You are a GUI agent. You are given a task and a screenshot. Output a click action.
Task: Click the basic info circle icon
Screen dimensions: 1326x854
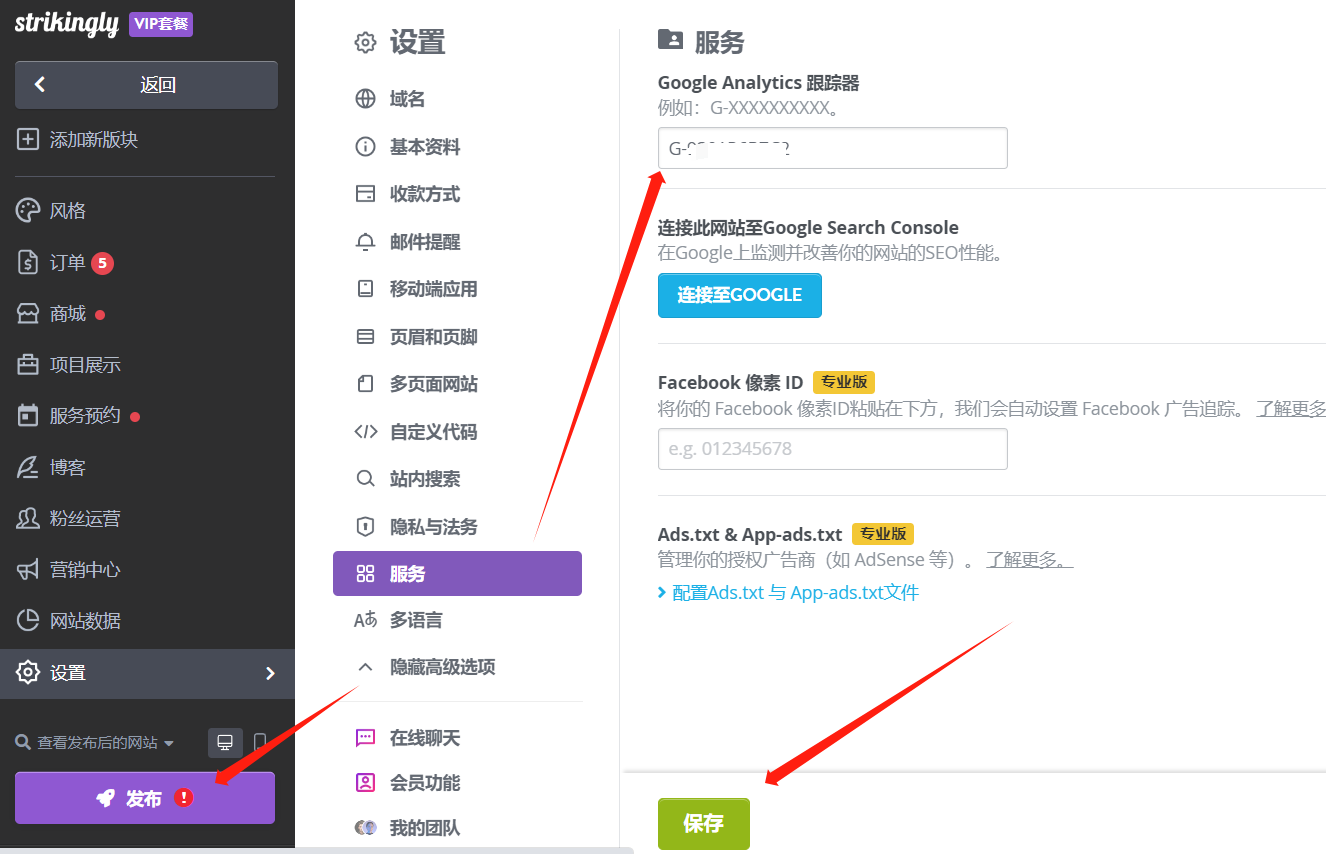pos(366,147)
